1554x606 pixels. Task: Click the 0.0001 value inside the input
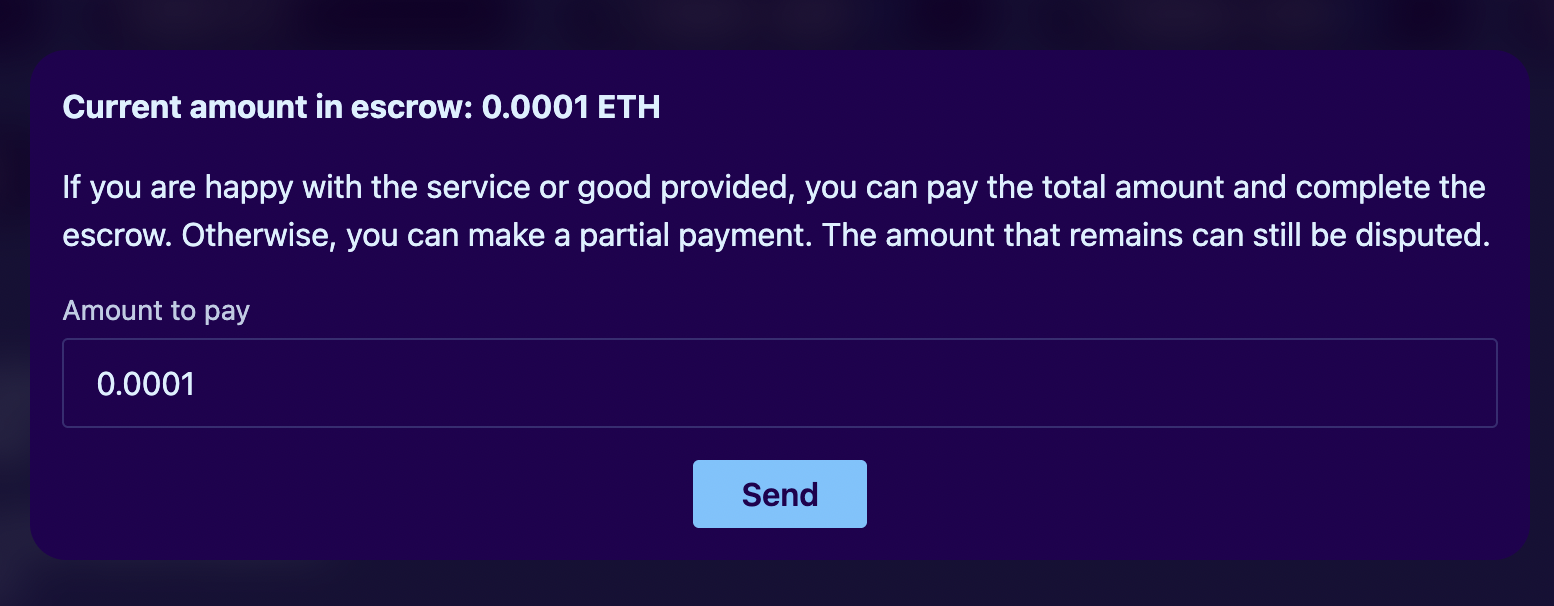[145, 384]
